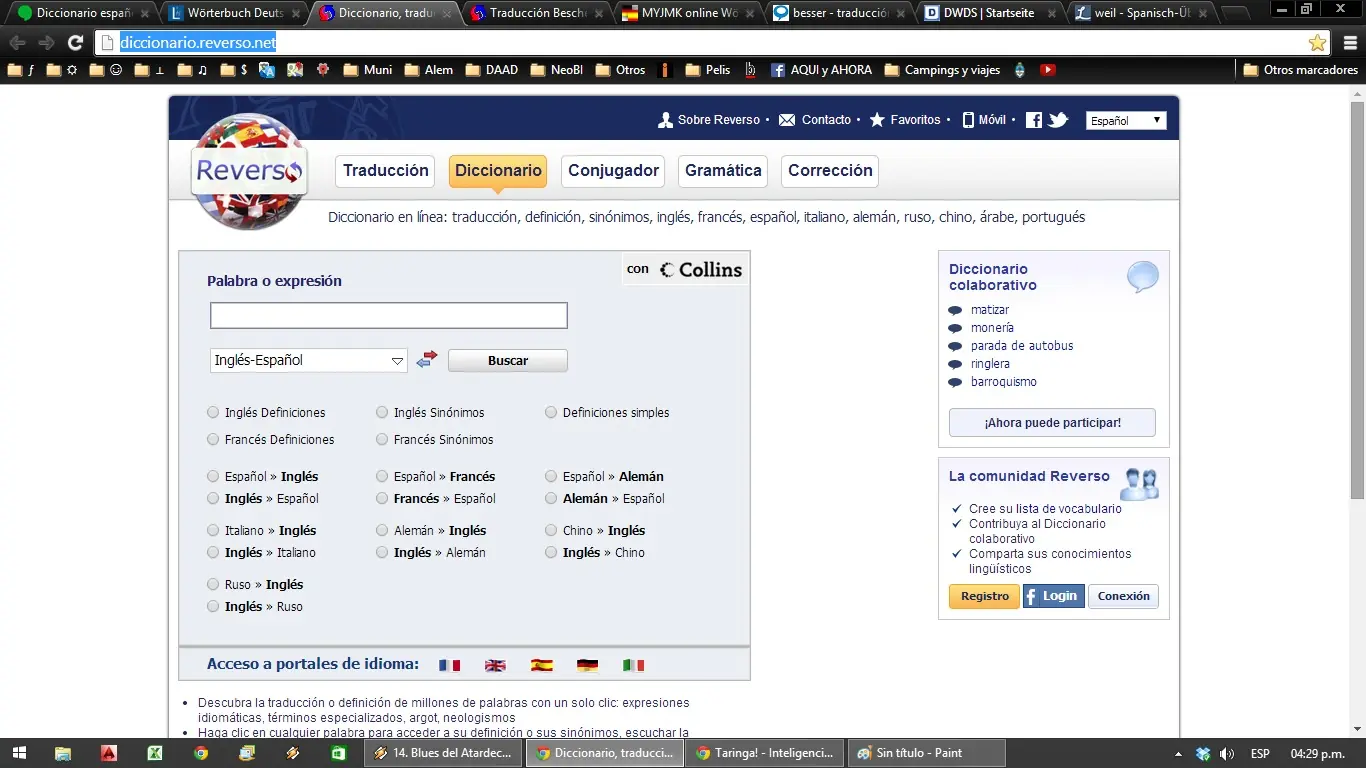This screenshot has height=768, width=1366.
Task: Click the Reverso globe logo
Action: [x=249, y=171]
